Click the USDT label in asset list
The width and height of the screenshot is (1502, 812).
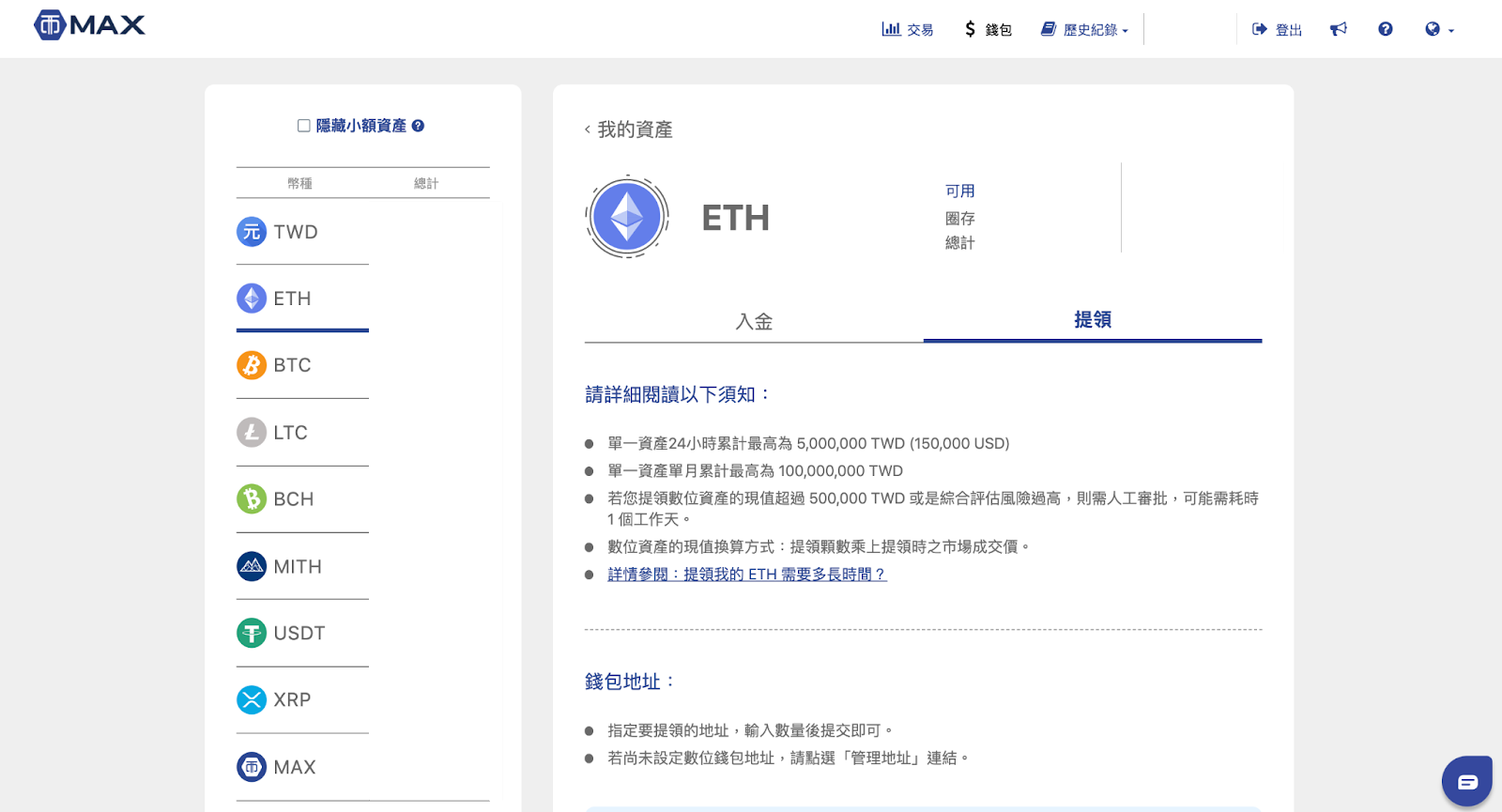[x=299, y=634]
